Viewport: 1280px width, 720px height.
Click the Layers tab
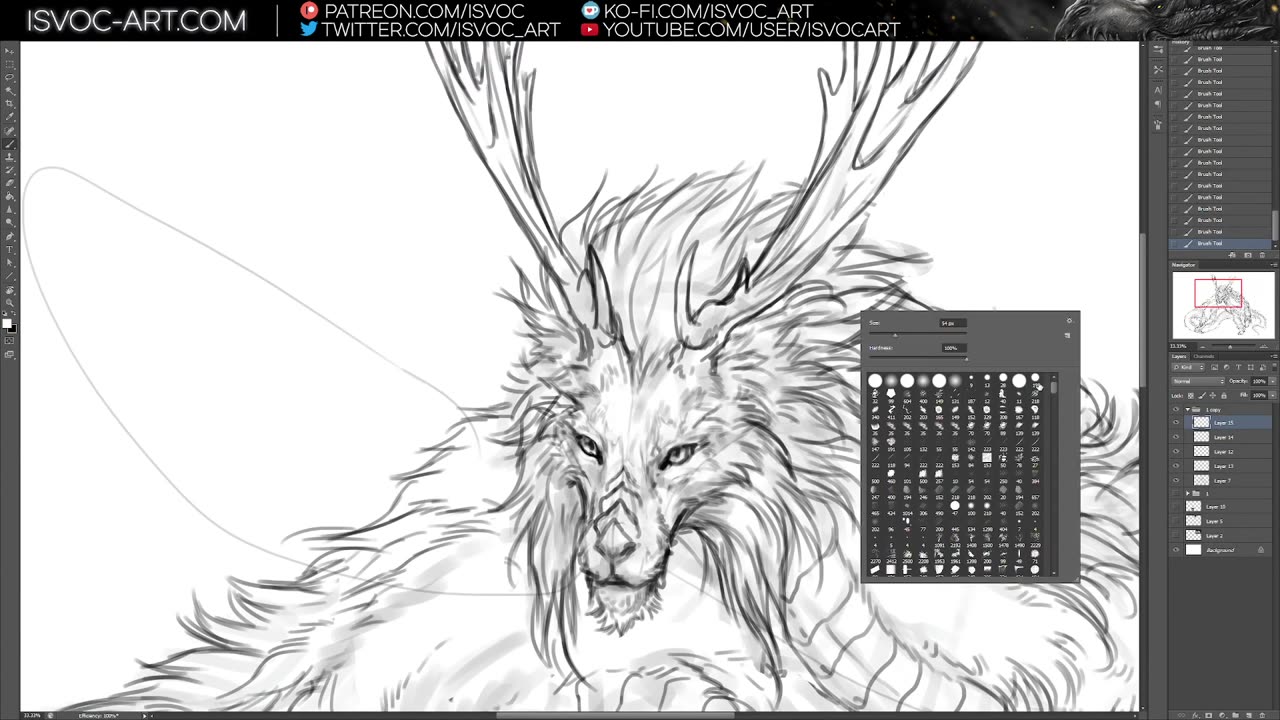(x=1180, y=356)
